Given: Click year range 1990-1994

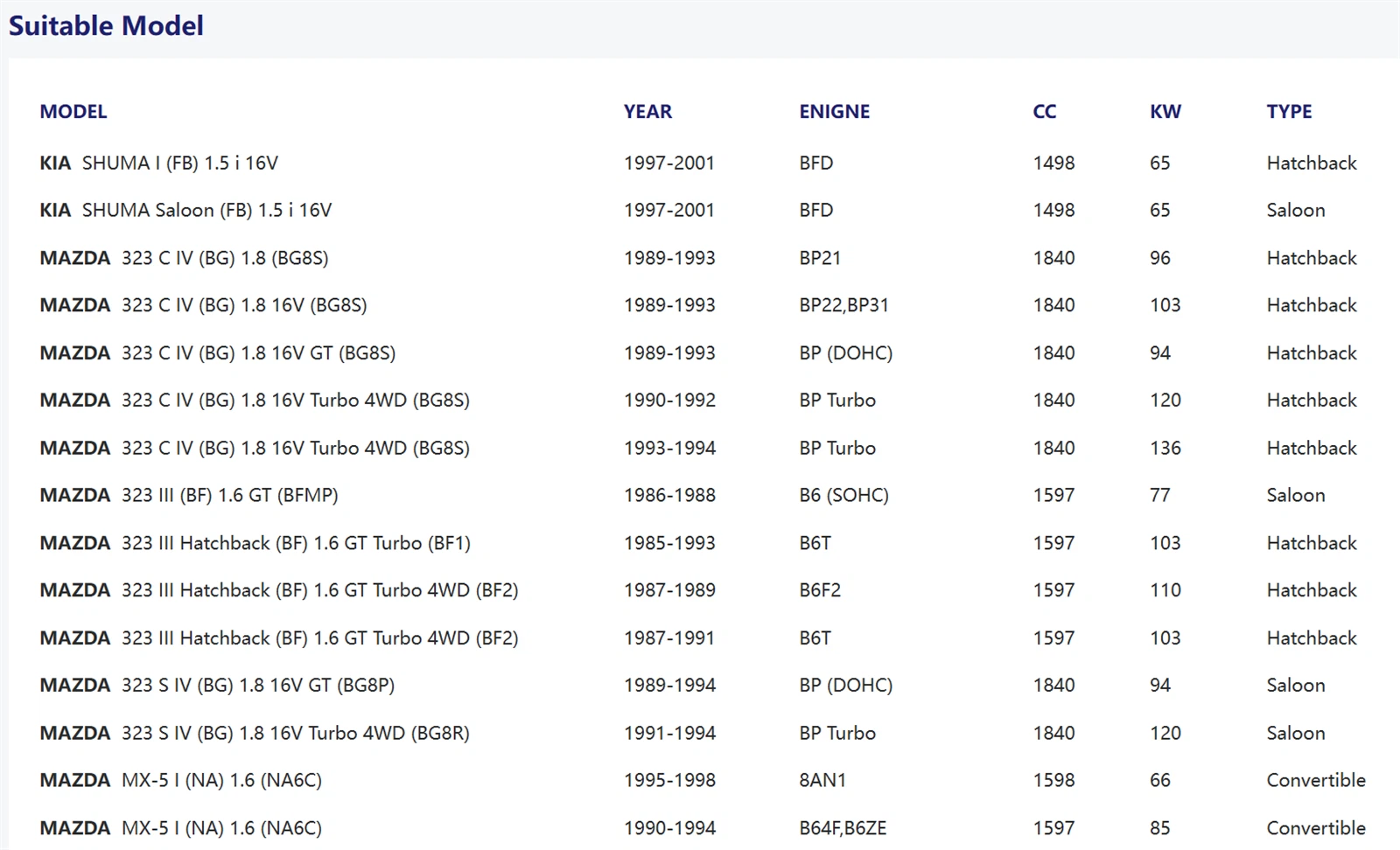Looking at the screenshot, I should pos(669,828).
